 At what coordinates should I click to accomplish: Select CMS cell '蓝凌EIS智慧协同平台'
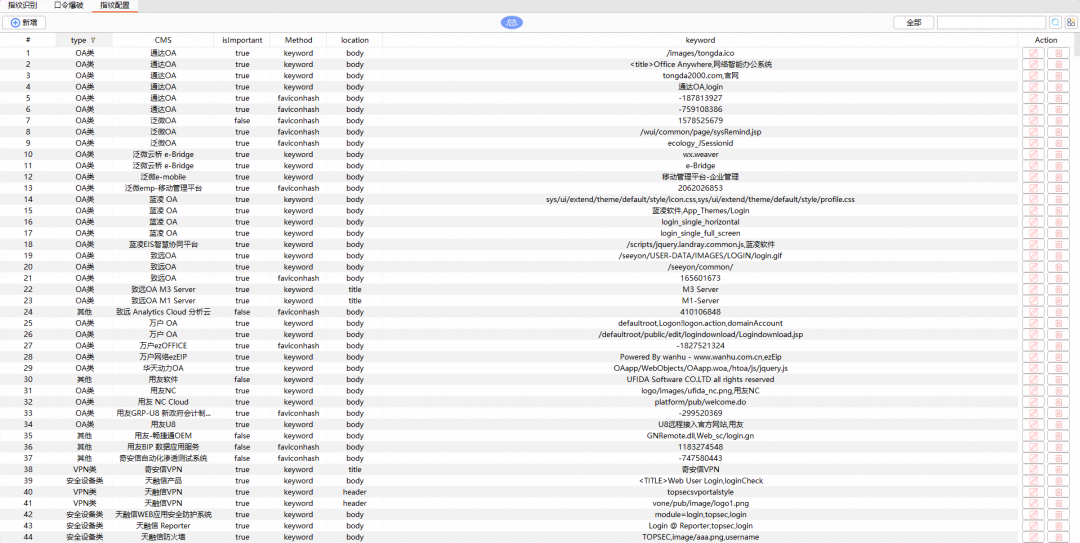163,245
